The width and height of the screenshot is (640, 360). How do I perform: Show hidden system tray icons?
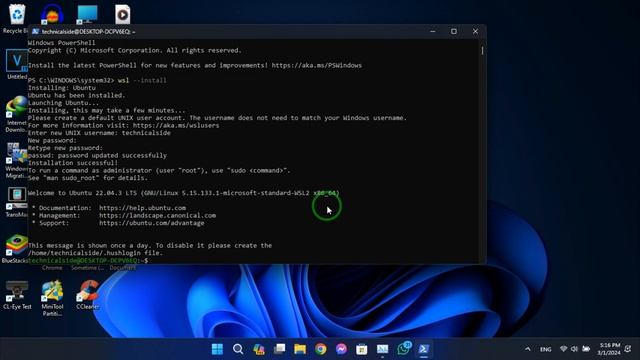tap(528, 349)
